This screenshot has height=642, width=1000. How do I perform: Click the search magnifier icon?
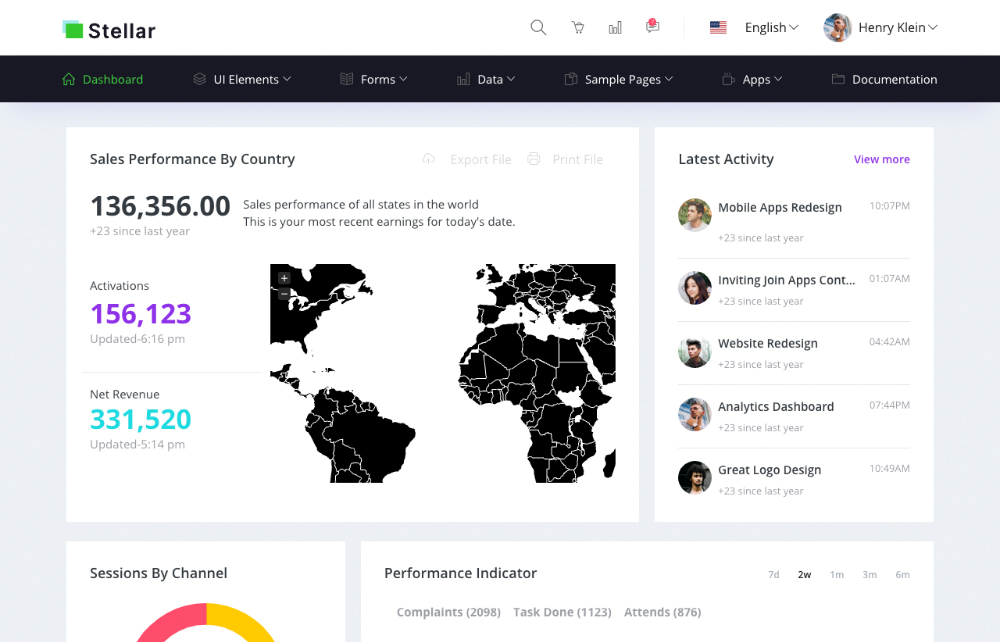538,27
